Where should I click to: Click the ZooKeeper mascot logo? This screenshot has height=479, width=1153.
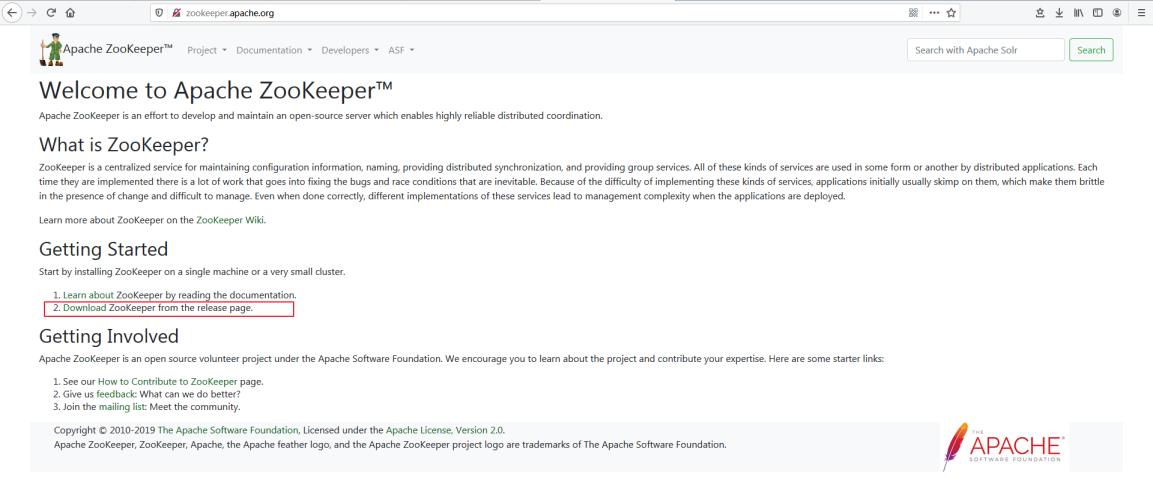[x=51, y=50]
